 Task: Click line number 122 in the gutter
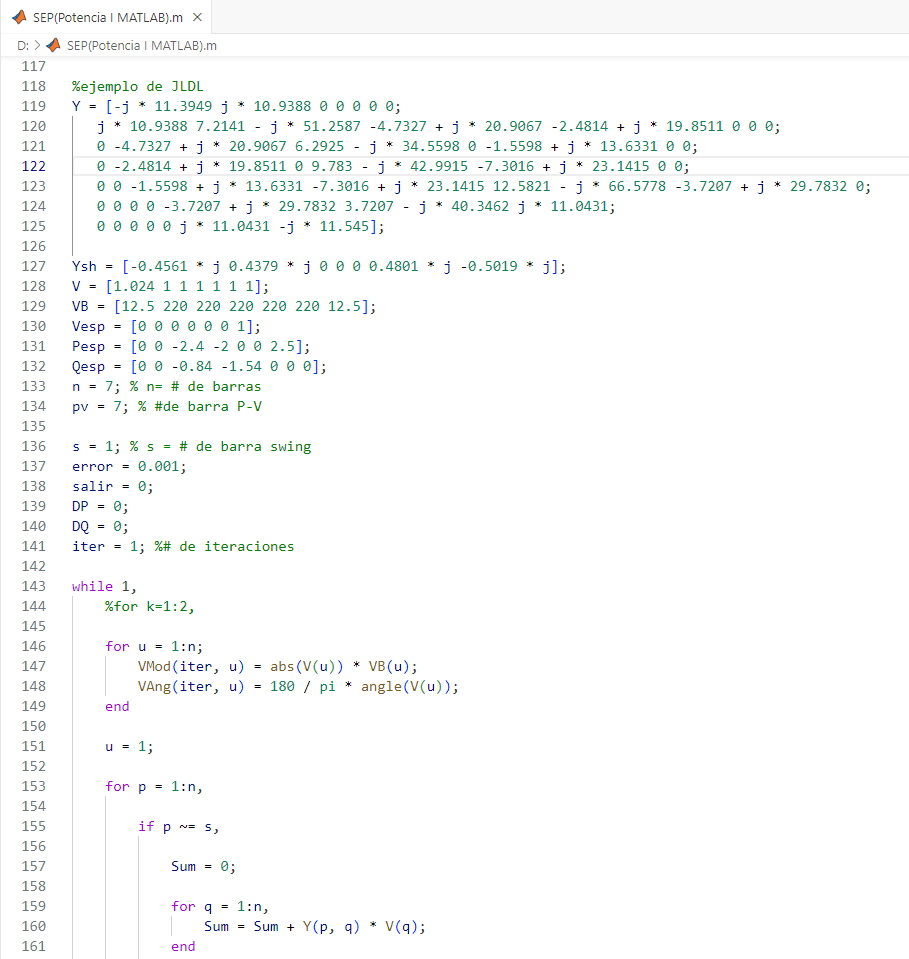point(34,166)
